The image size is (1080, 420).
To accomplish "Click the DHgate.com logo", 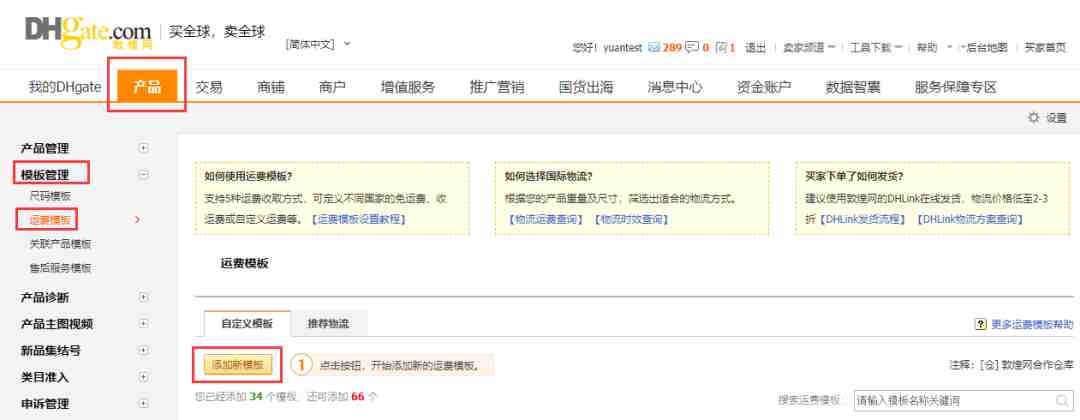I will (88, 32).
